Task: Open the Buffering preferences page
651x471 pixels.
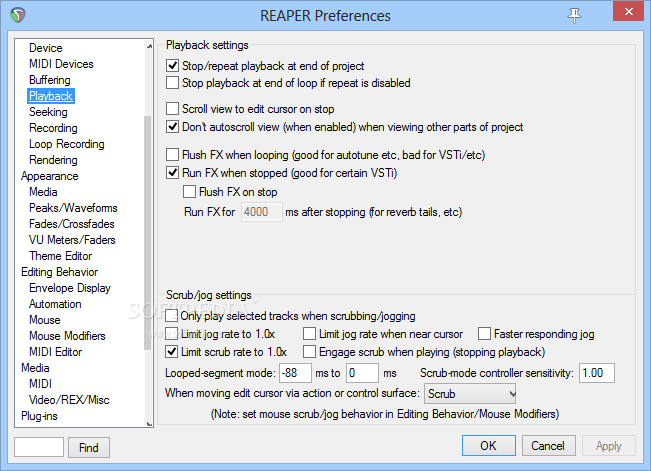Action: pyautogui.click(x=49, y=80)
